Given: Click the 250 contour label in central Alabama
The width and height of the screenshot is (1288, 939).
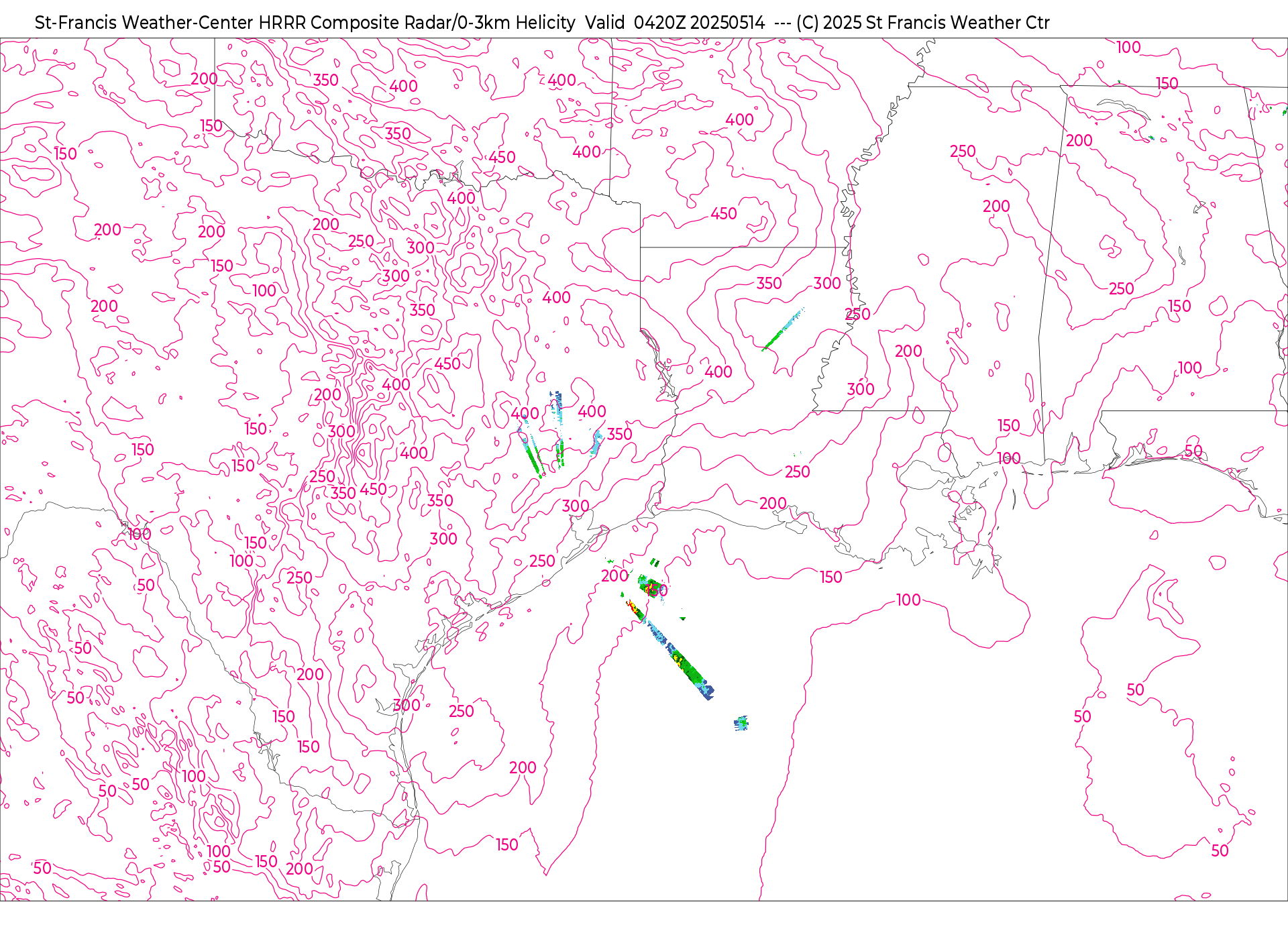Looking at the screenshot, I should pos(1121,289).
